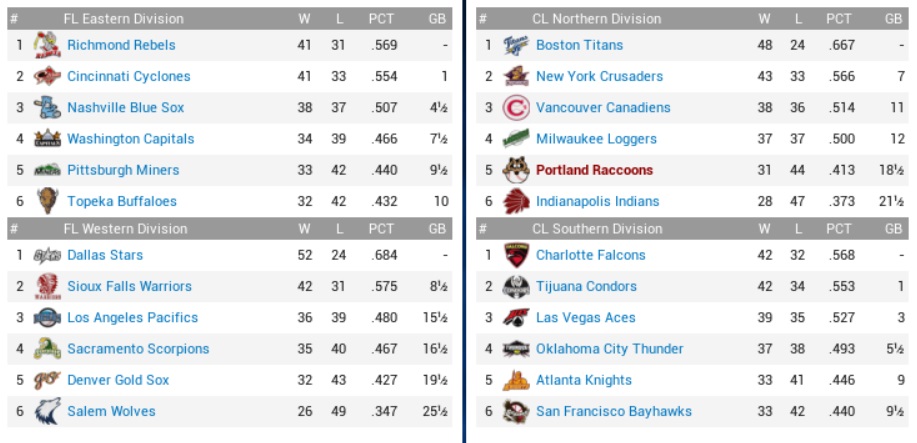Screen dimensions: 917x443
Task: Click the Salem Wolves wolf logo
Action: coord(46,411)
